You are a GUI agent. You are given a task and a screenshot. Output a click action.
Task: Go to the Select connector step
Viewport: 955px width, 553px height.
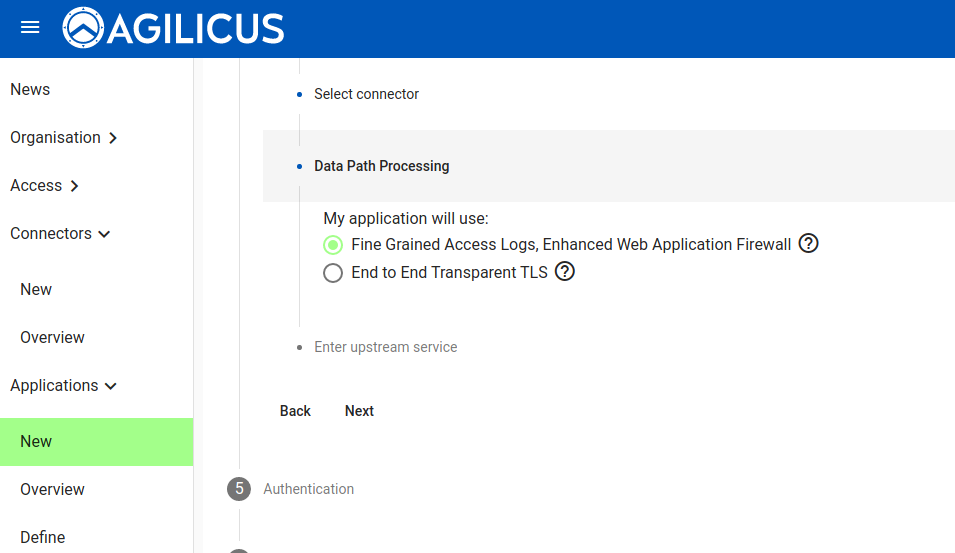[x=367, y=94]
